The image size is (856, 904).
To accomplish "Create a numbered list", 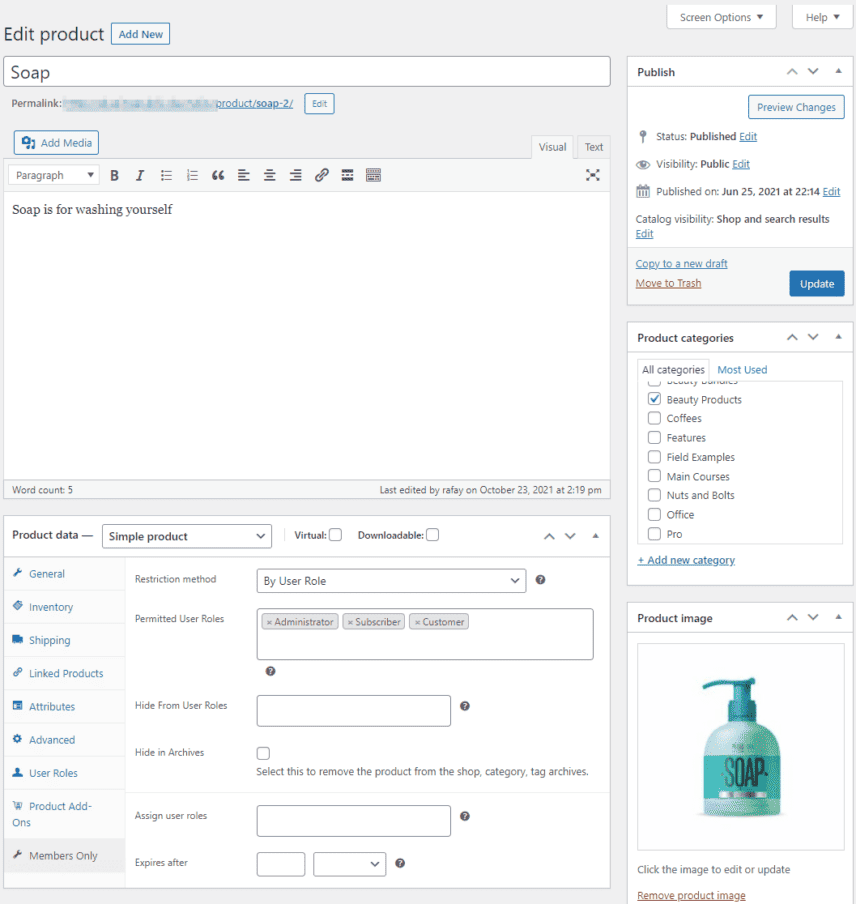I will (192, 175).
